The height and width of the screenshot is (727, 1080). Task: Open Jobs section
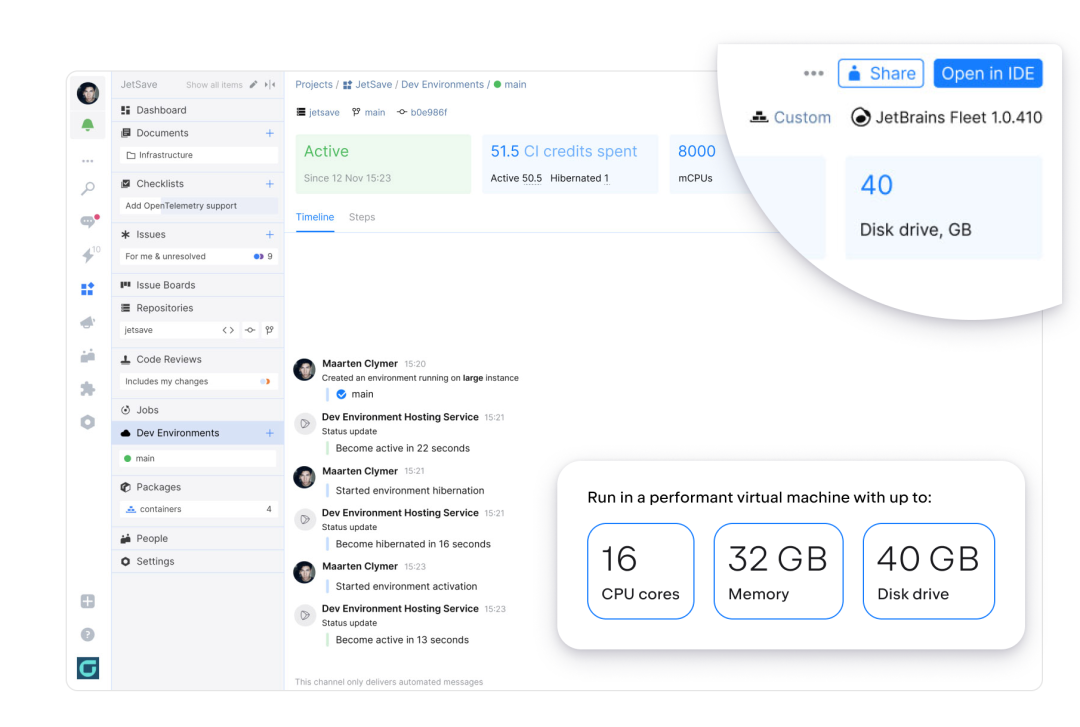[x=198, y=410]
